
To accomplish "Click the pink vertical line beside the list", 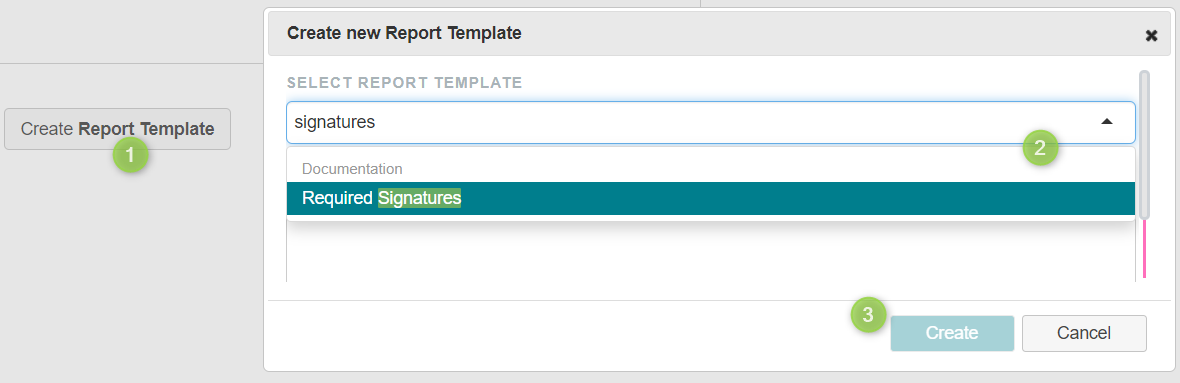I will point(1145,249).
